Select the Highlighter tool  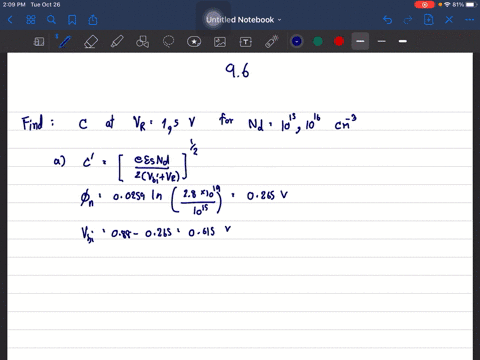tap(117, 42)
